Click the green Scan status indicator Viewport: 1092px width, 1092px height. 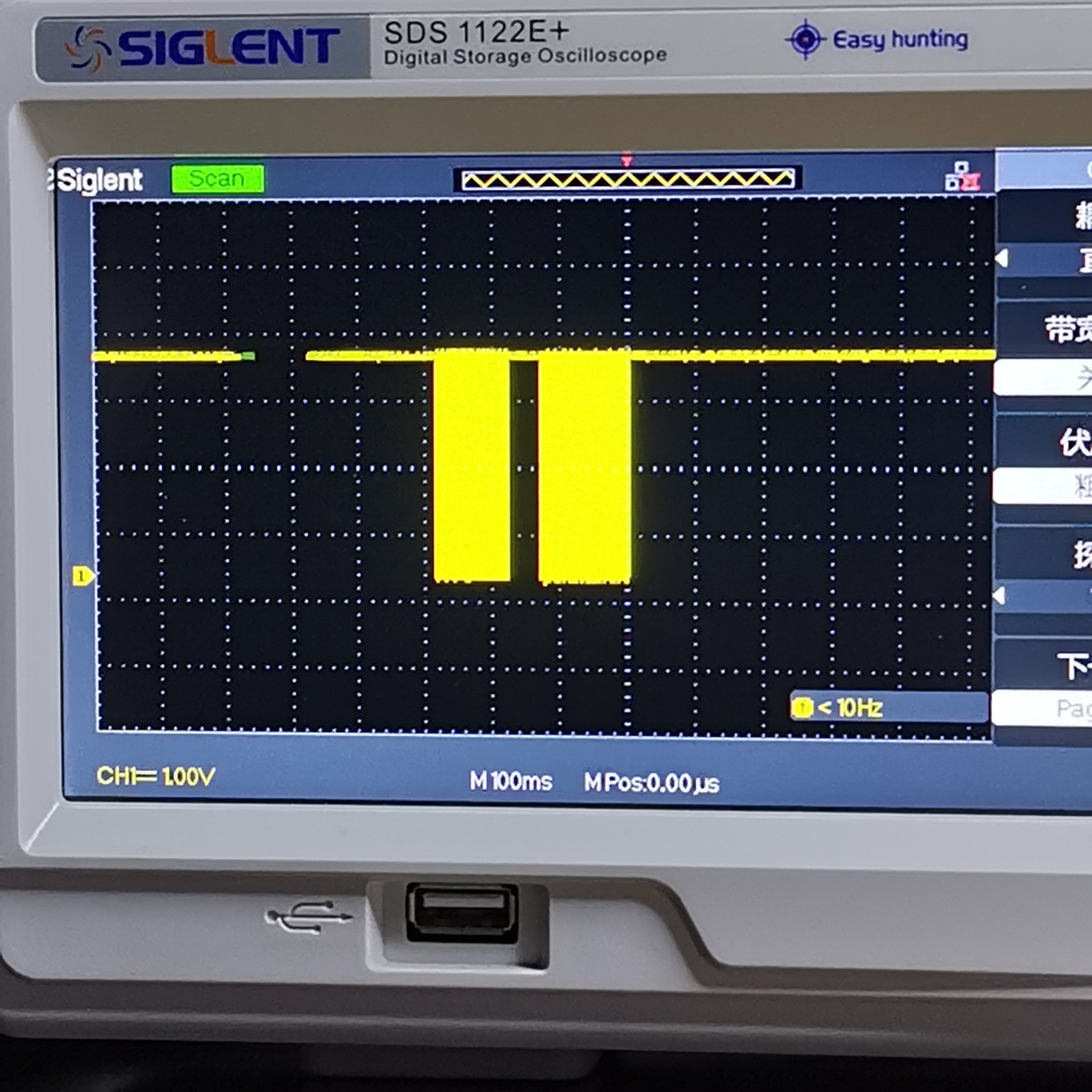218,179
